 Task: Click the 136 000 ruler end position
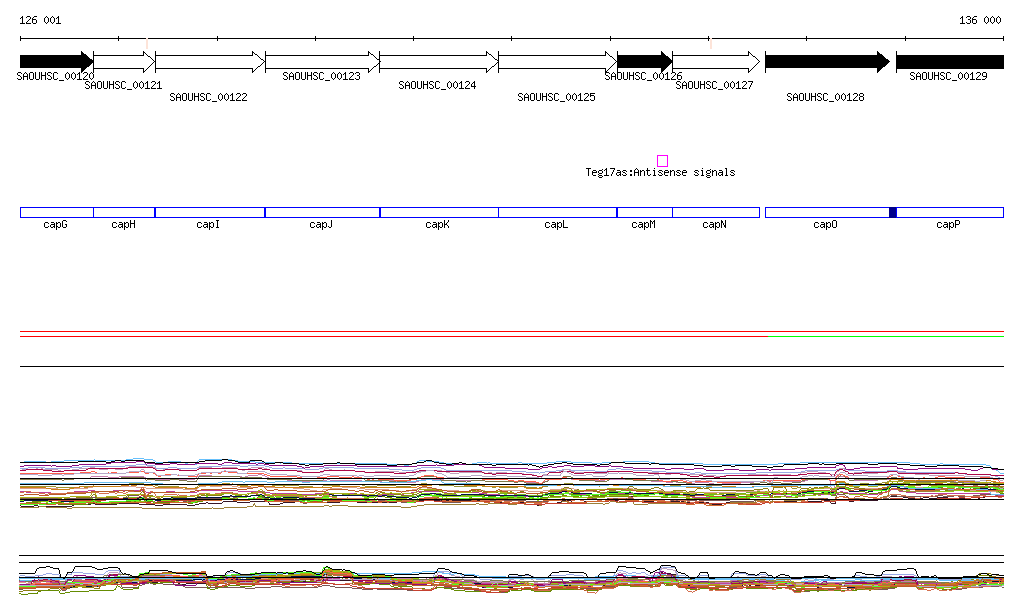(x=980, y=20)
